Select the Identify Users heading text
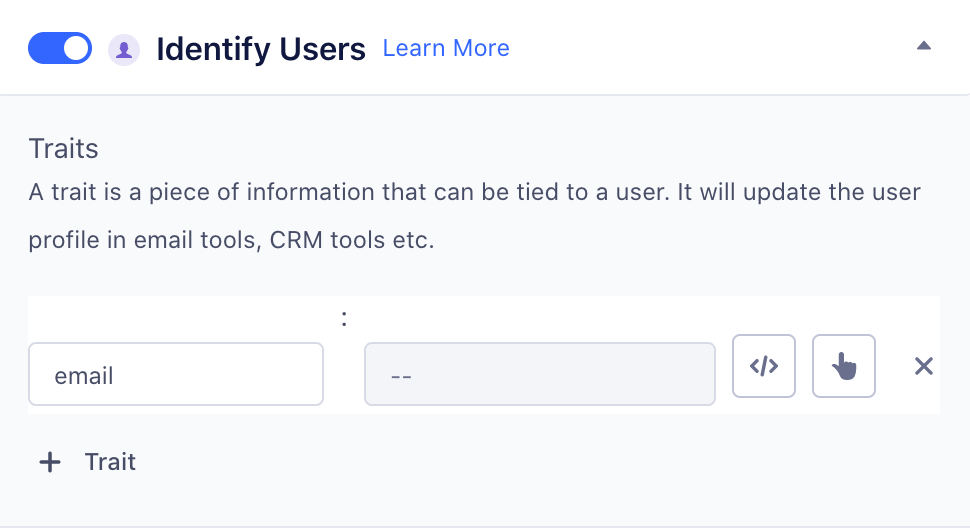The width and height of the screenshot is (970, 530). click(x=260, y=49)
